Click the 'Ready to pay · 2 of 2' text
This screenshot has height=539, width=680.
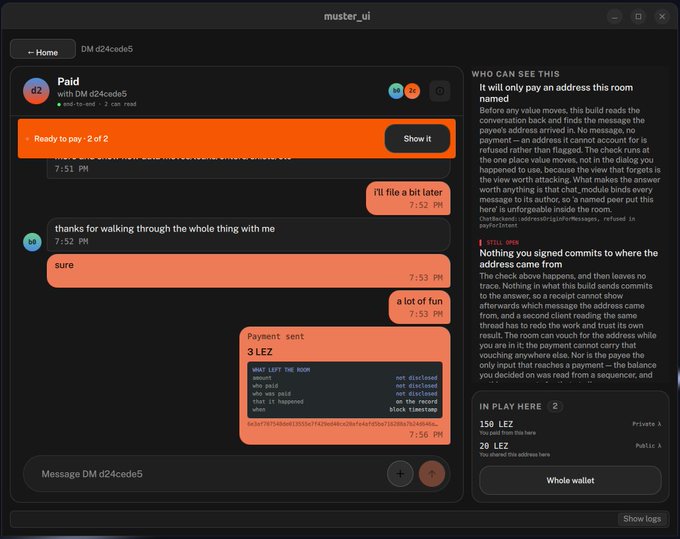click(x=71, y=139)
